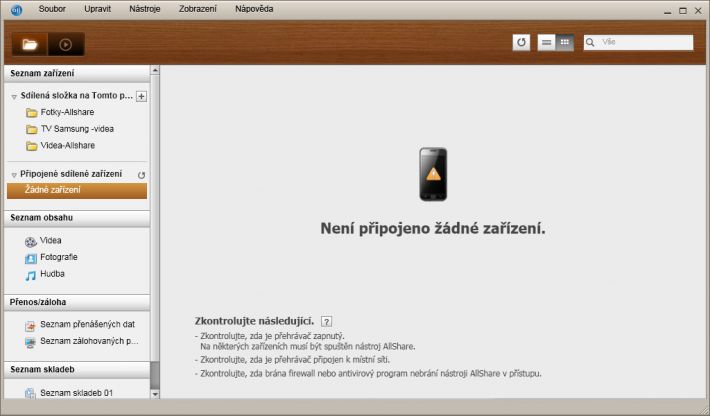Refresh connected shared devices list
710x416 pixels.
tap(141, 175)
